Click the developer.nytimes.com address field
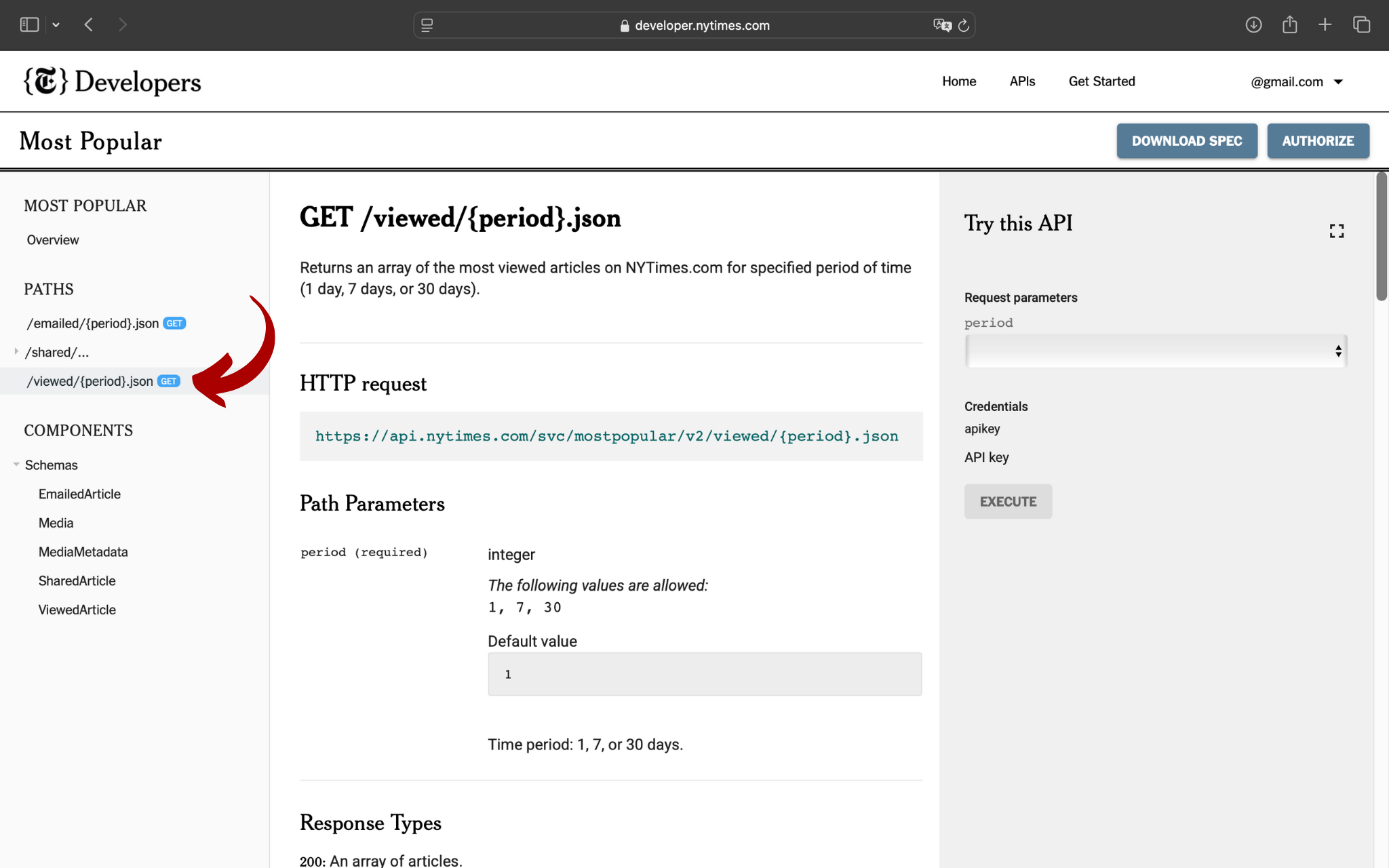Screen dimensions: 1389x868 [x=694, y=25]
